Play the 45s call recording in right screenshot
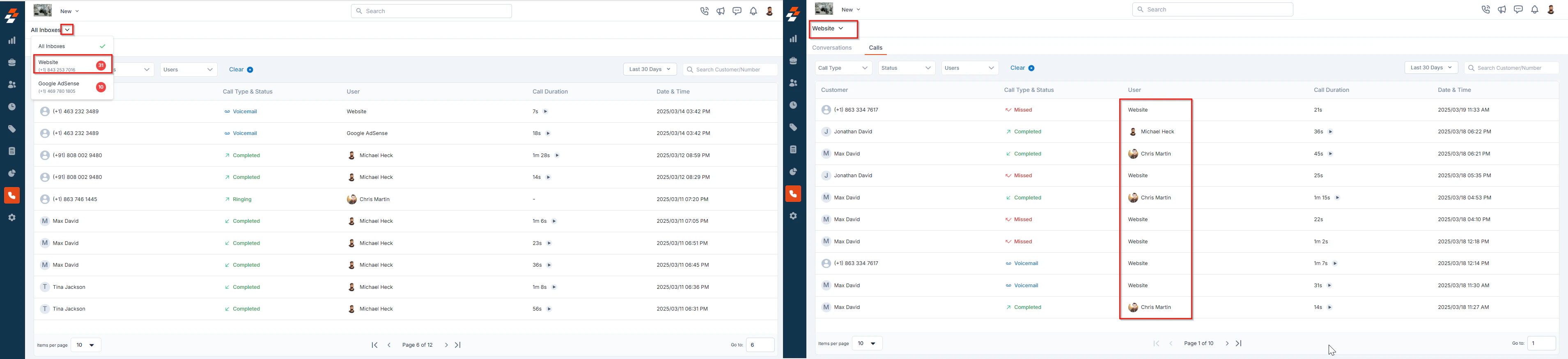 tap(1331, 154)
